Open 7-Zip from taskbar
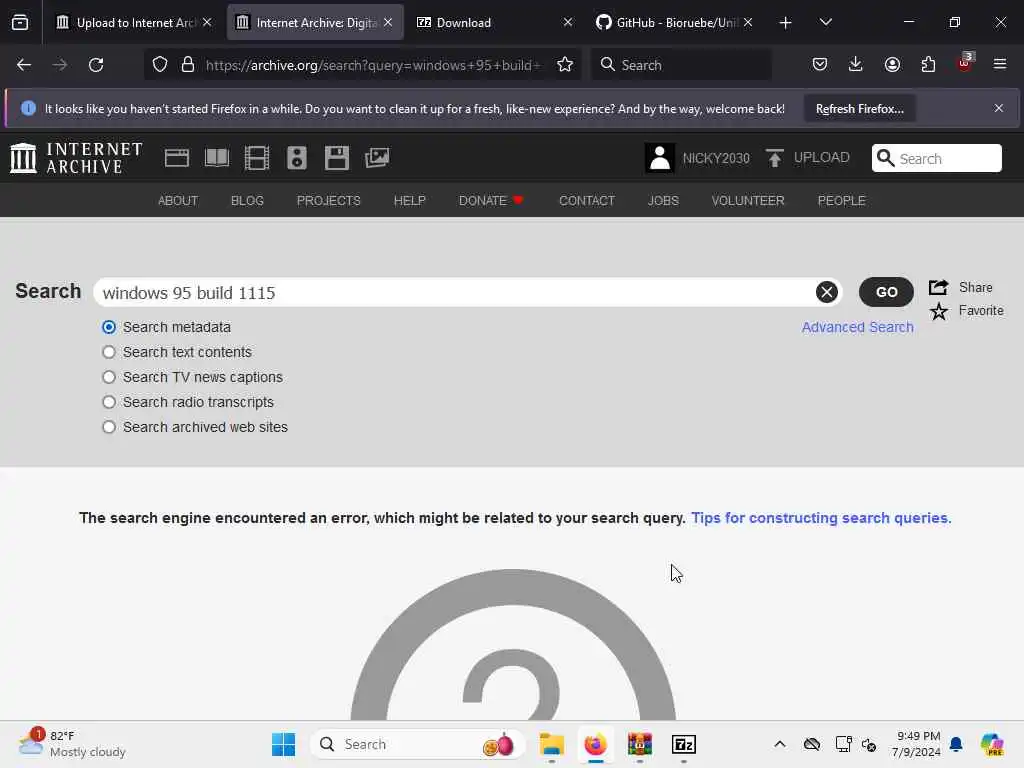 tap(684, 744)
